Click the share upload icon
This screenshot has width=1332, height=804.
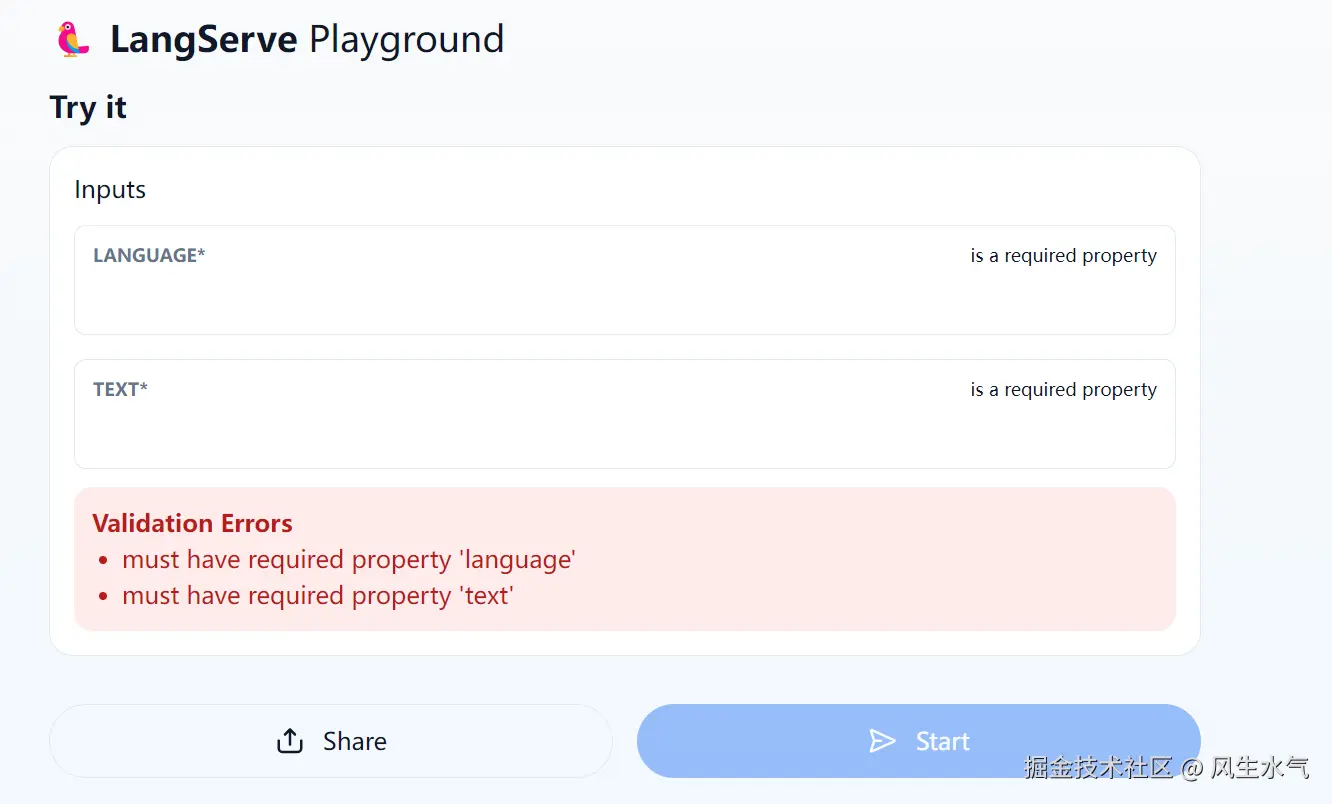pos(289,741)
